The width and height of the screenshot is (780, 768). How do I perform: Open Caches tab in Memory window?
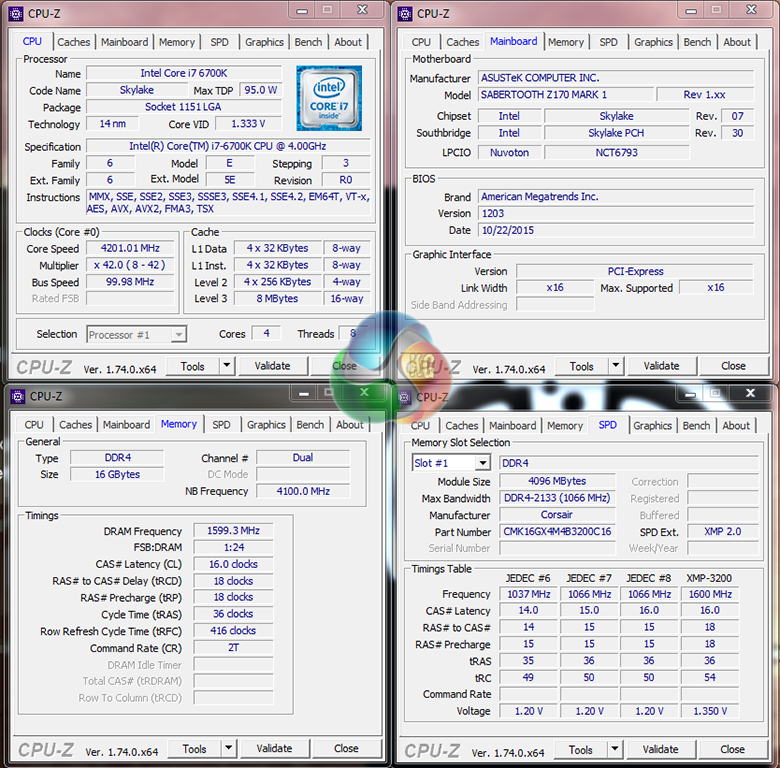76,425
